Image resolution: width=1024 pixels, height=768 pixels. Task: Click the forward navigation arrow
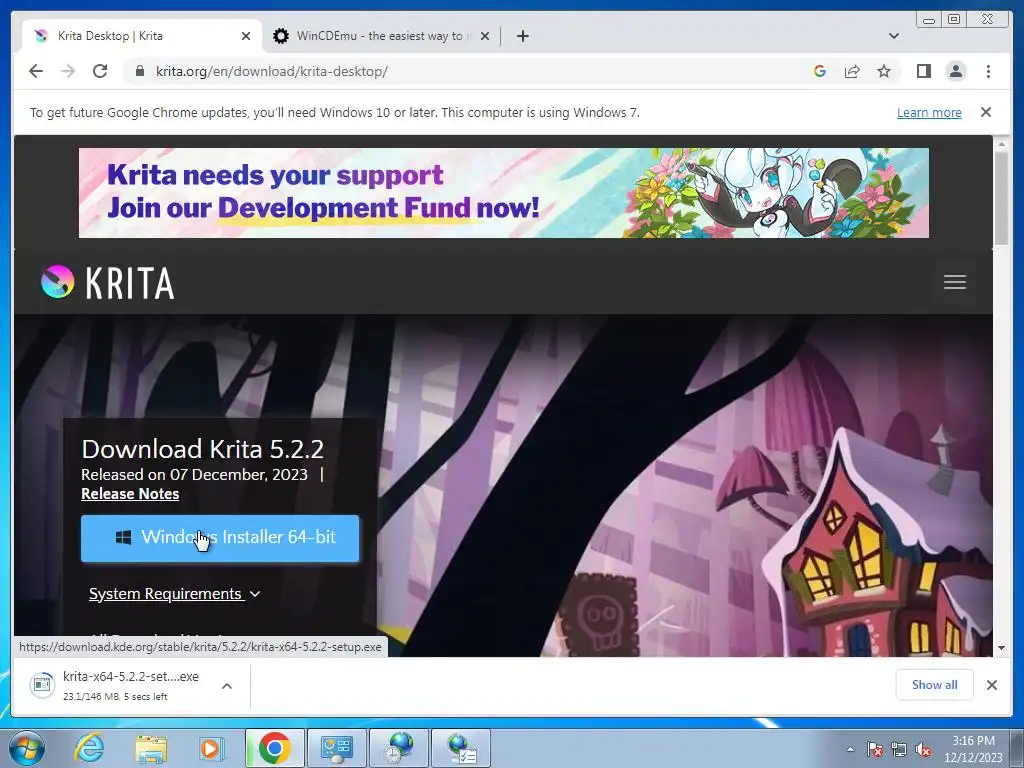click(68, 71)
